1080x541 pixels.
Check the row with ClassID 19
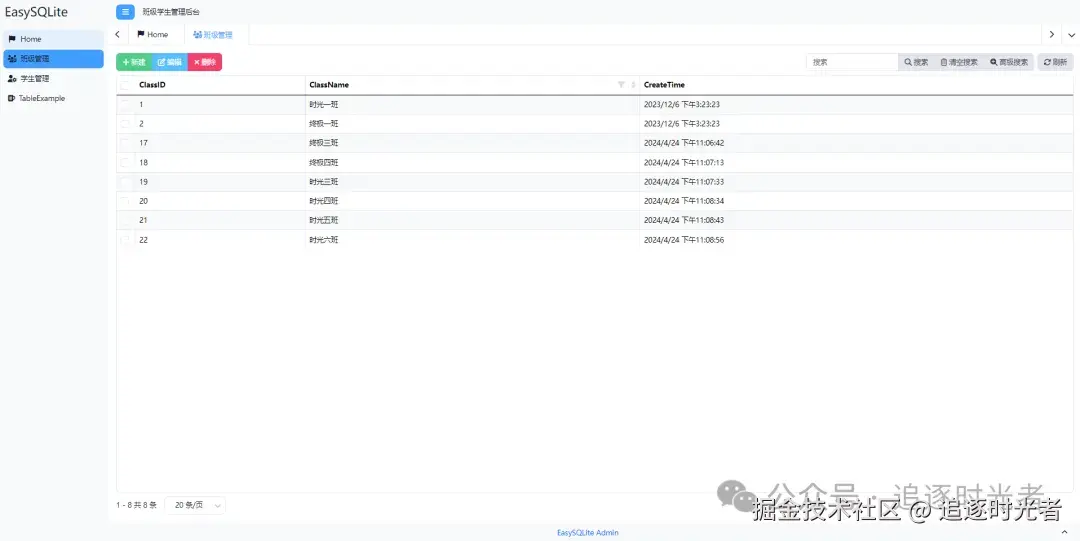125,182
